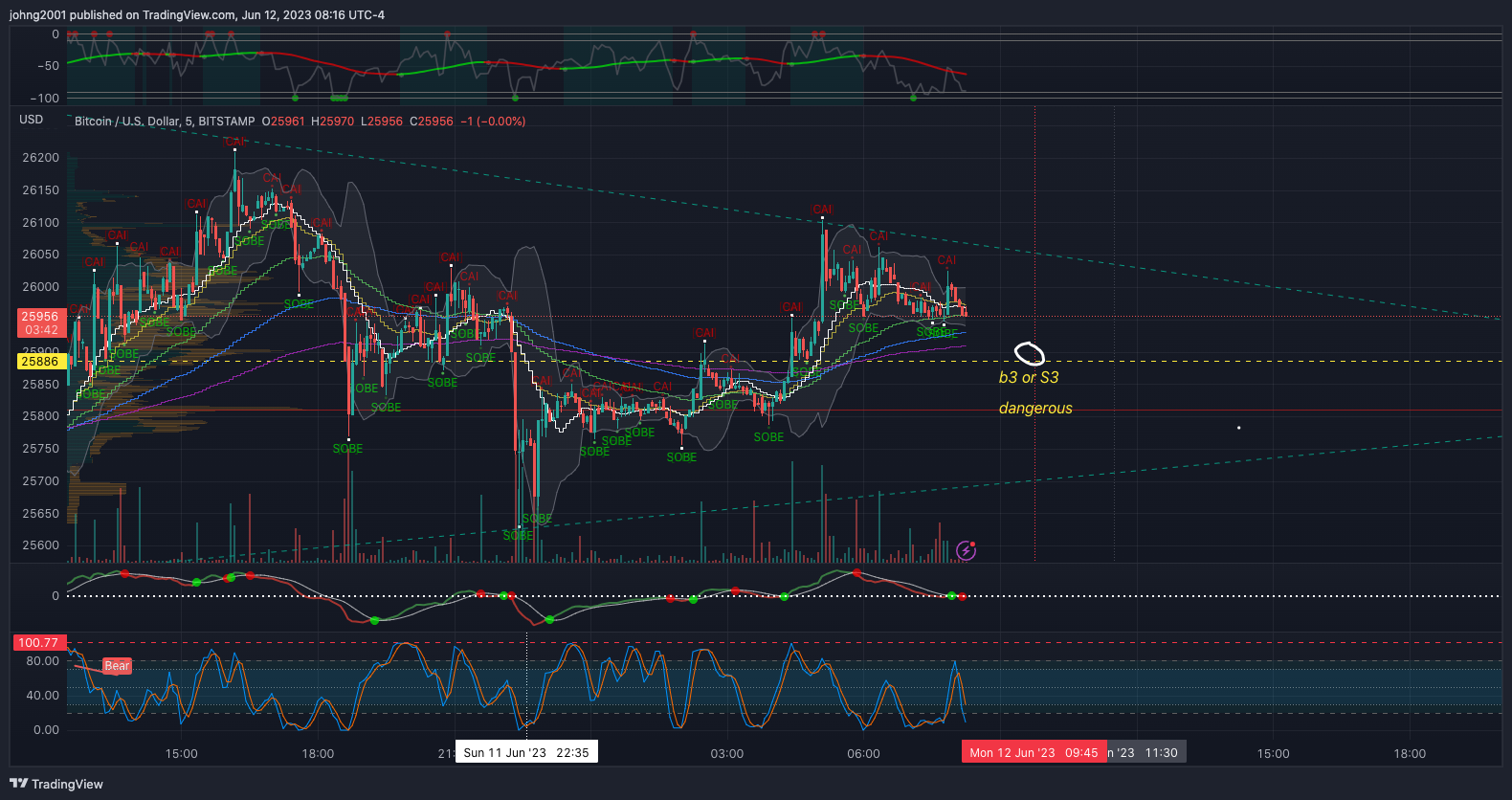Click the red 'Mon 12 Jun '23 09:45' label
The image size is (1512, 800).
tap(1034, 752)
